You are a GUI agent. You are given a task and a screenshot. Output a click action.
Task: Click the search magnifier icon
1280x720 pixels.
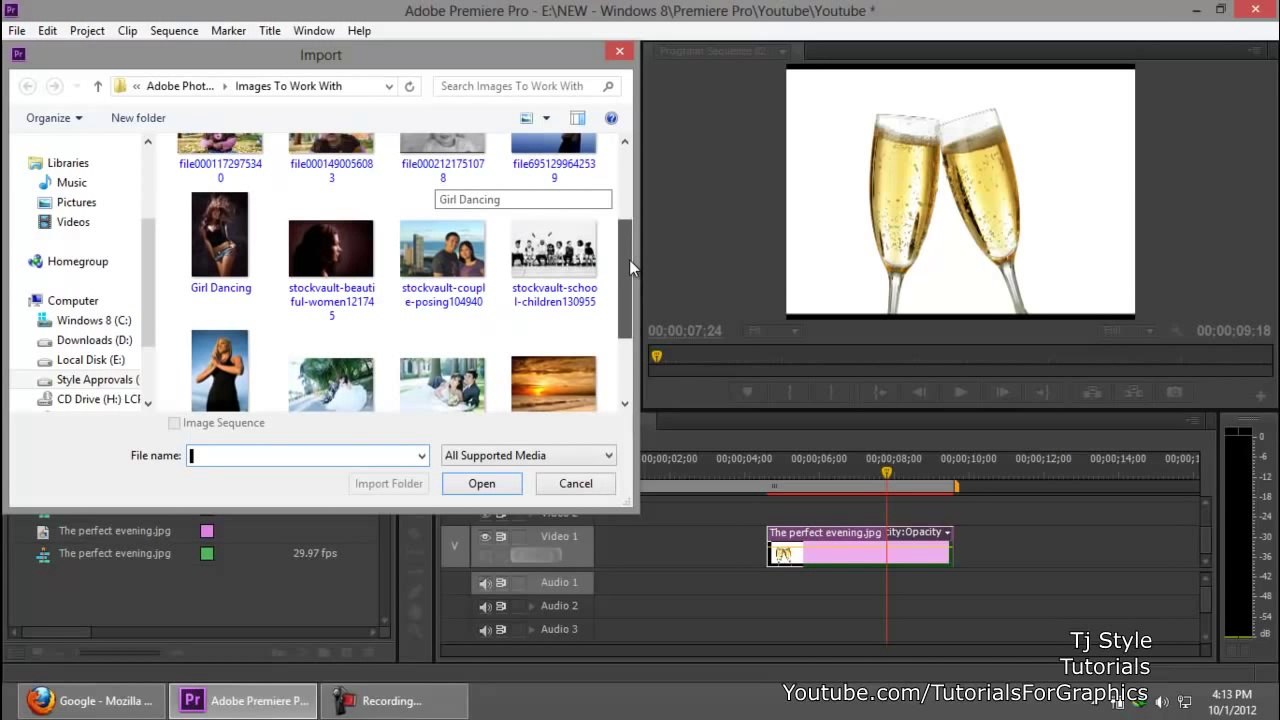pyautogui.click(x=607, y=86)
